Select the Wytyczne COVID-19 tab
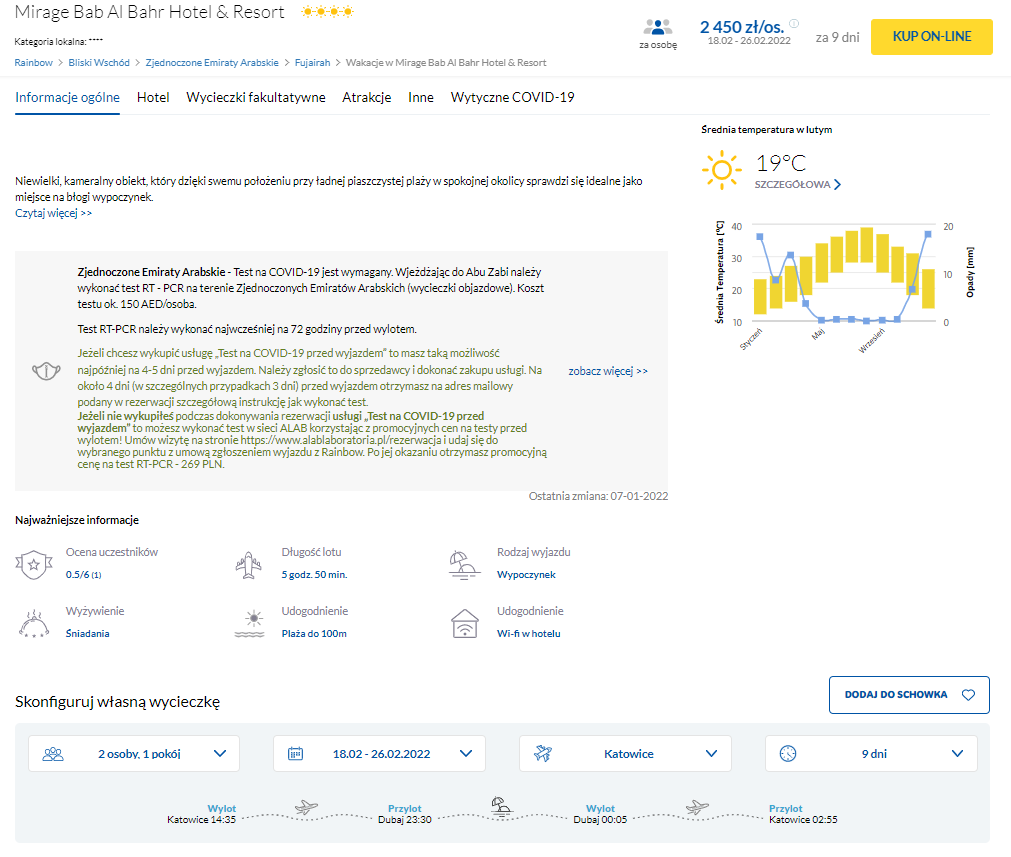 pyautogui.click(x=512, y=97)
